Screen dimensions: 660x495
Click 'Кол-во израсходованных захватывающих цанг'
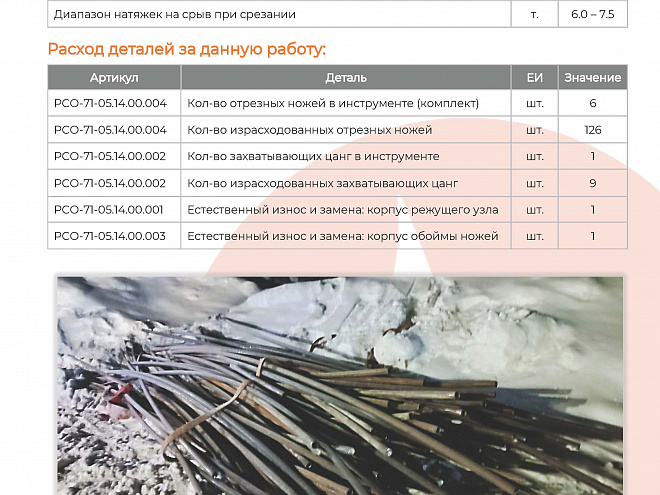click(x=322, y=183)
